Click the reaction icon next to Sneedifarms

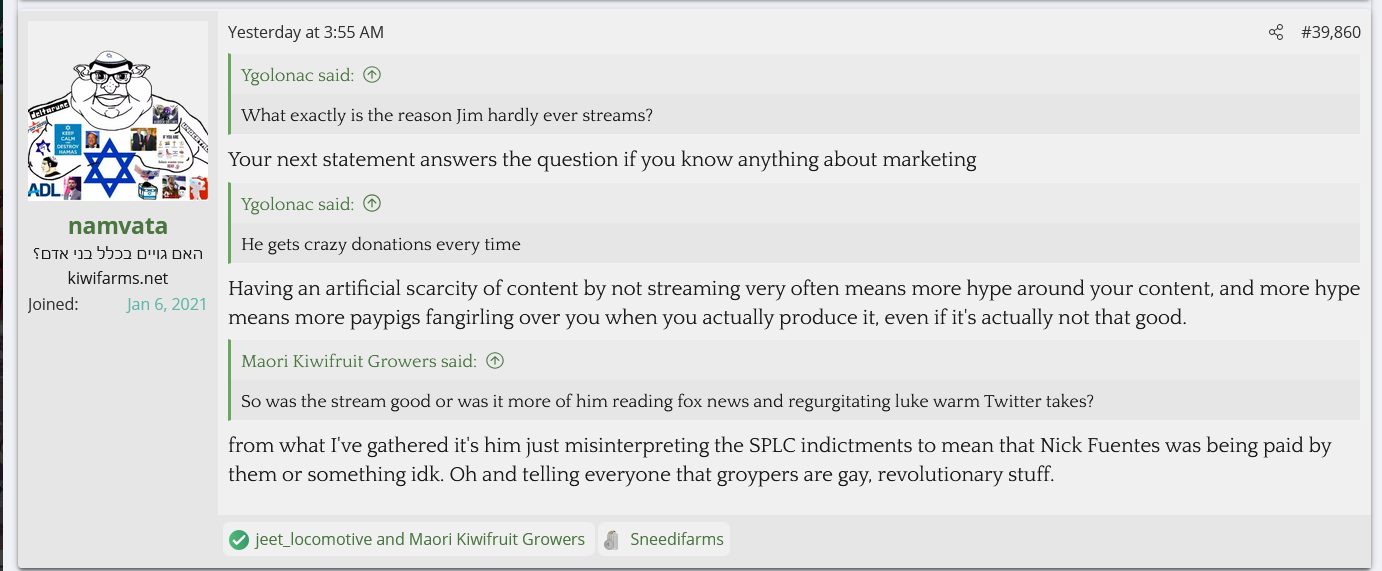pyautogui.click(x=614, y=540)
